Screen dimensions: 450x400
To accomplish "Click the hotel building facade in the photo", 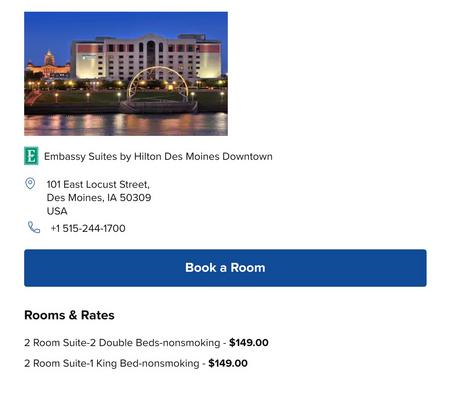I will tap(146, 57).
